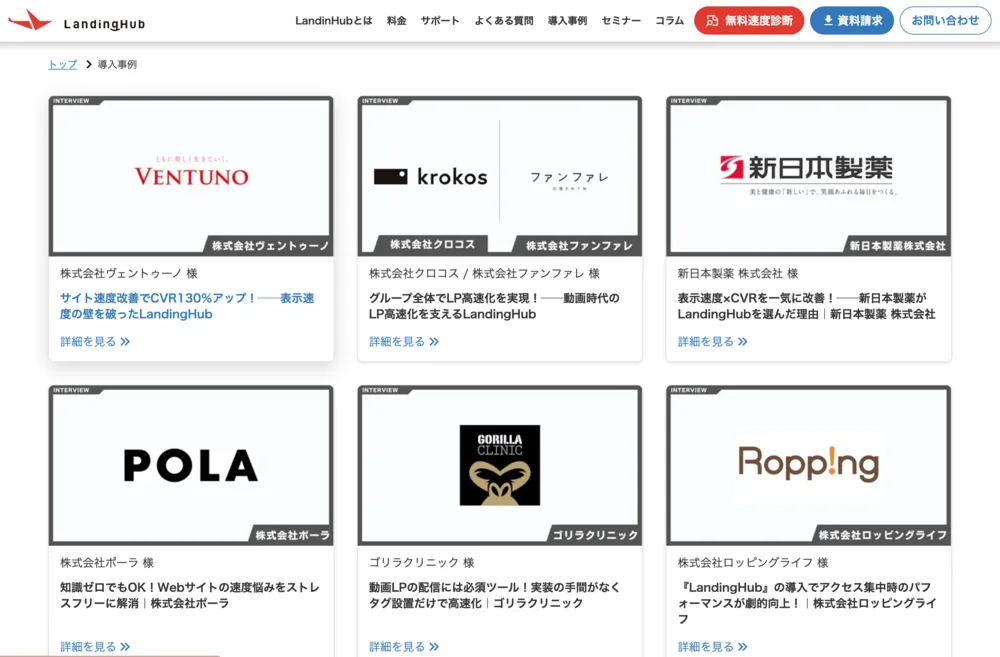Click the 株式会社ポーラ 様 company name
Screen dimensions: 1000x657
(x=107, y=563)
